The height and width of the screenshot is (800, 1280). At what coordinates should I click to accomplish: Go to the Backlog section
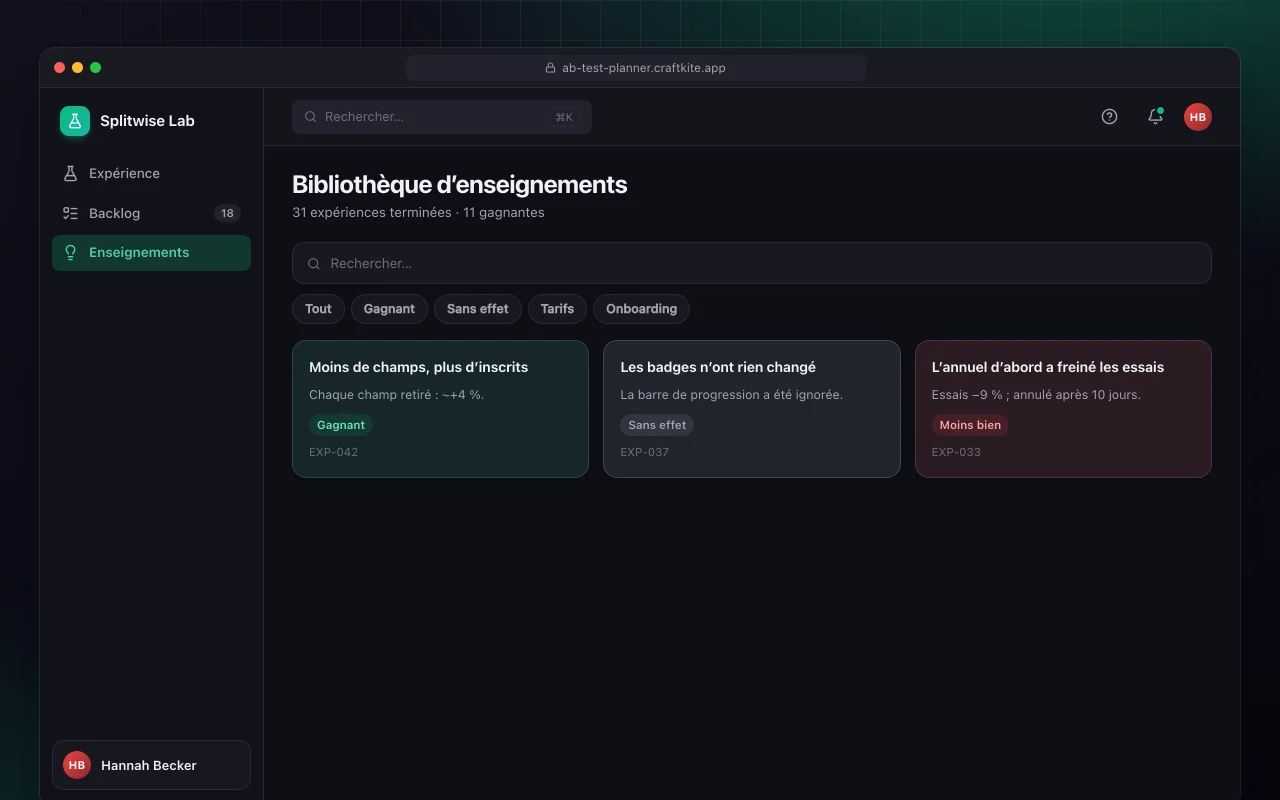point(151,213)
